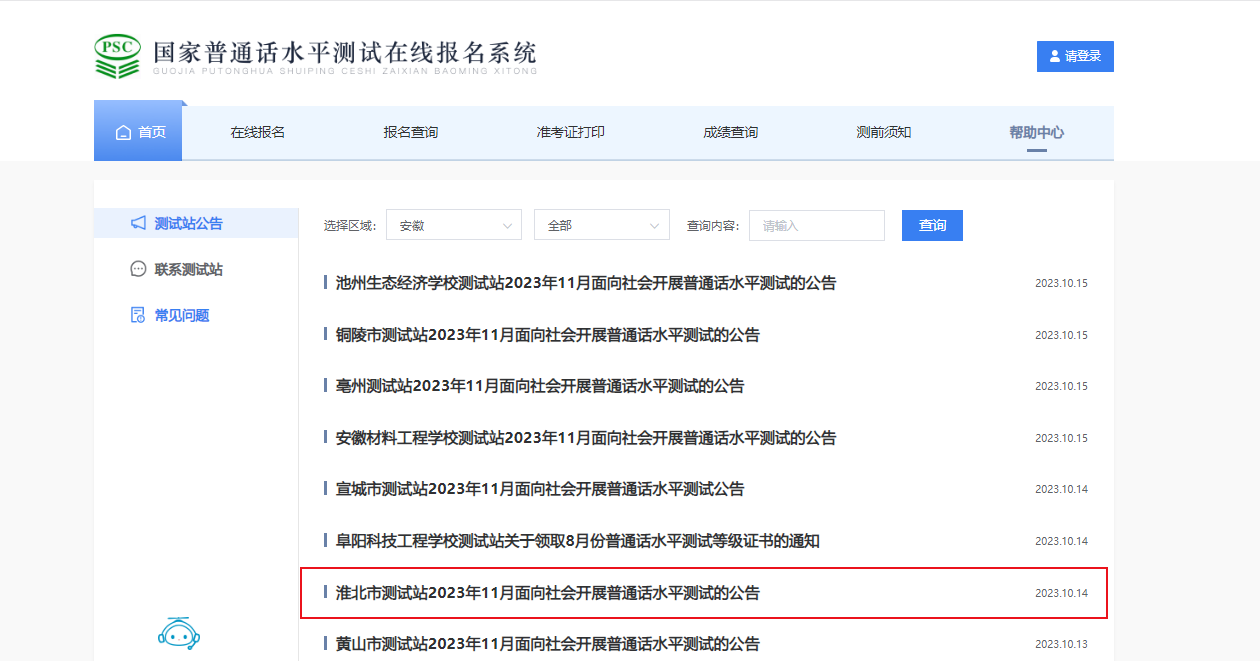Open the robot assistant mascot icon
1260x661 pixels.
click(179, 632)
